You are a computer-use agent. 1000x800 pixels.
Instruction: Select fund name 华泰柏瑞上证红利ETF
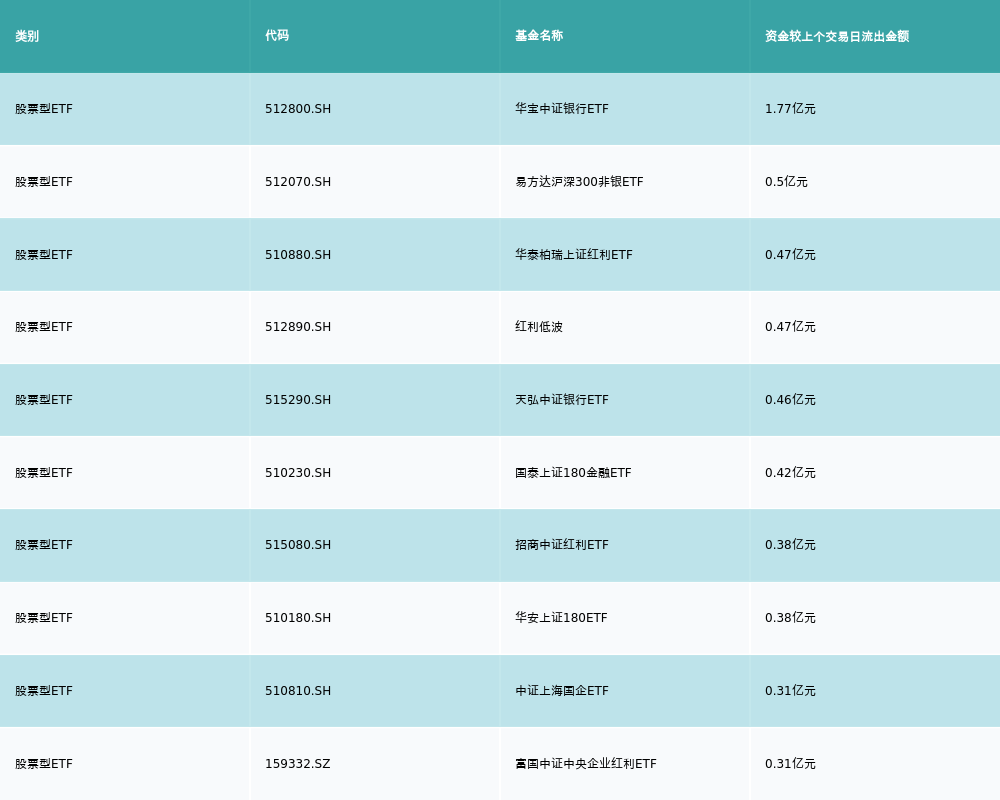coord(574,255)
